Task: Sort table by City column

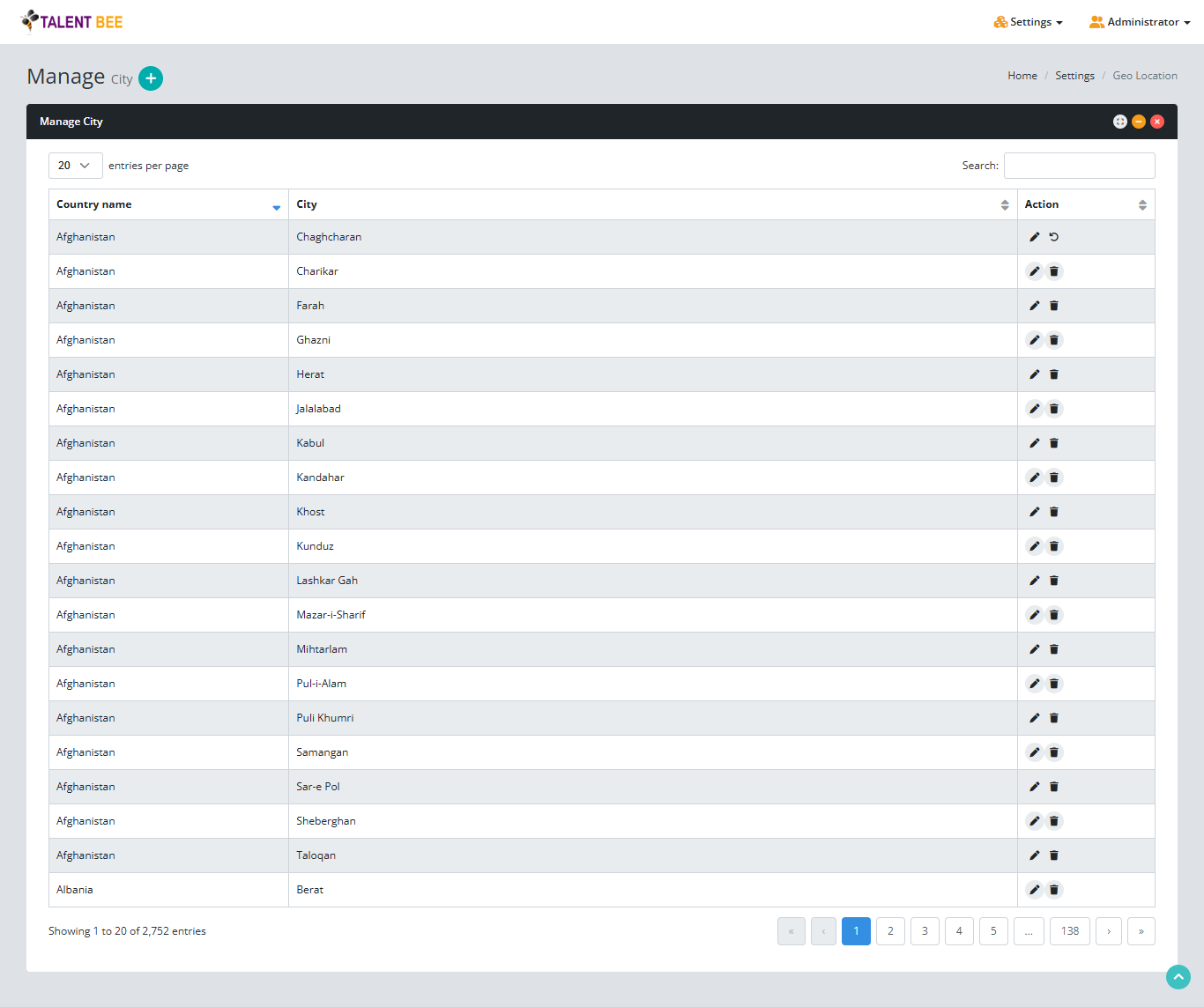Action: [1004, 204]
